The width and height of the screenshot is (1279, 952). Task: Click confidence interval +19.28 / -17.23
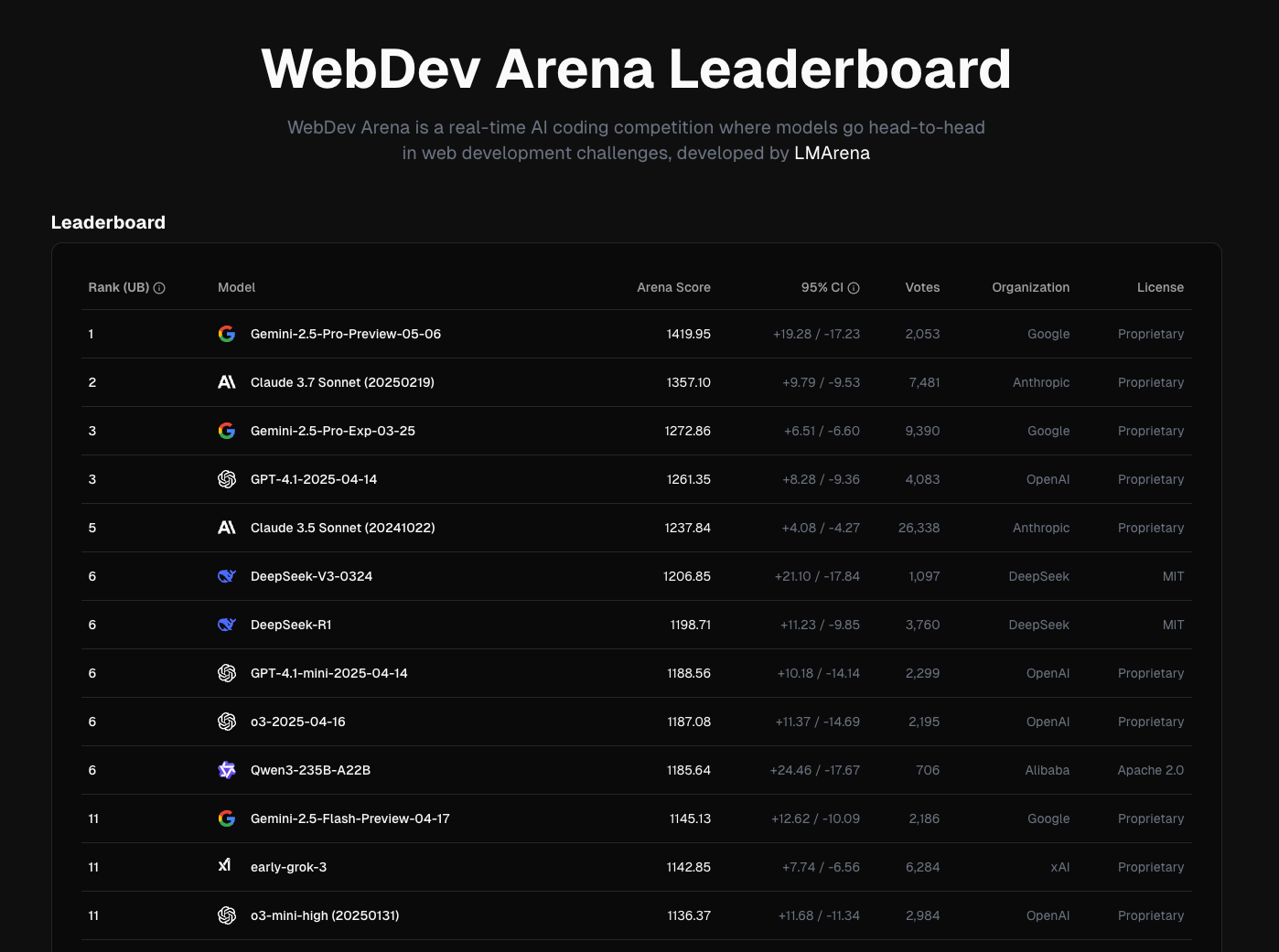(x=816, y=334)
